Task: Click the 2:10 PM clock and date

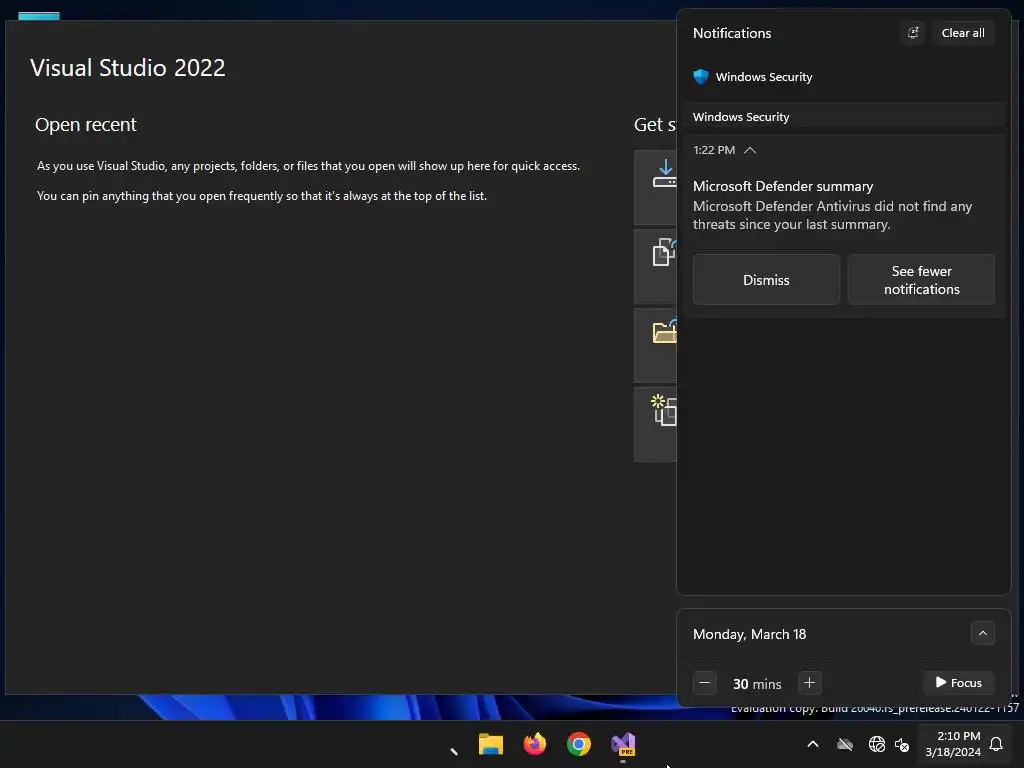Action: 953,744
